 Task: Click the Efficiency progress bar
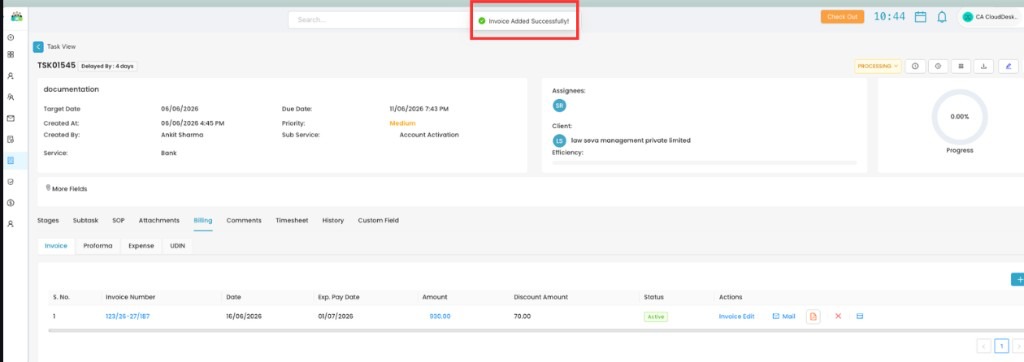tap(704, 162)
